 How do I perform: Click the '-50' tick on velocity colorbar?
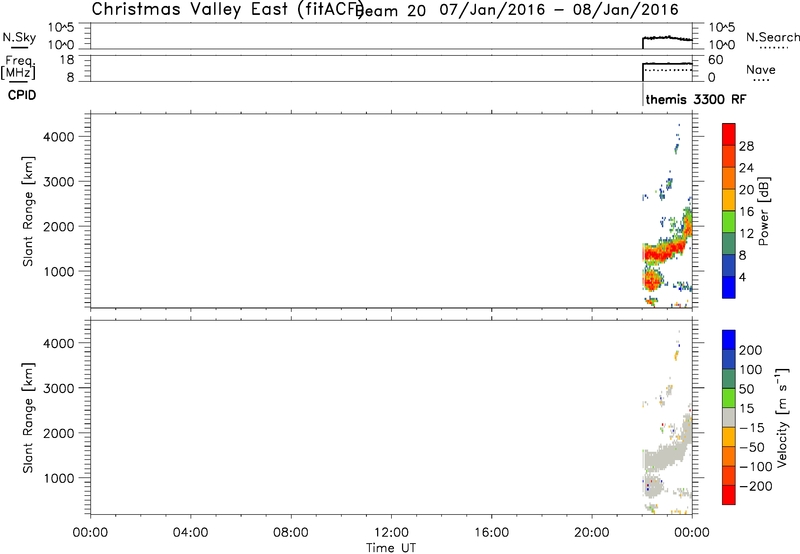tap(752, 447)
